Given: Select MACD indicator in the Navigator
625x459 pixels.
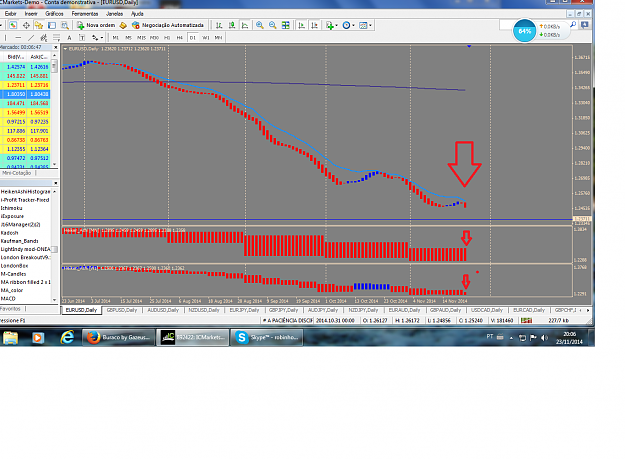Looking at the screenshot, I should coord(8,298).
